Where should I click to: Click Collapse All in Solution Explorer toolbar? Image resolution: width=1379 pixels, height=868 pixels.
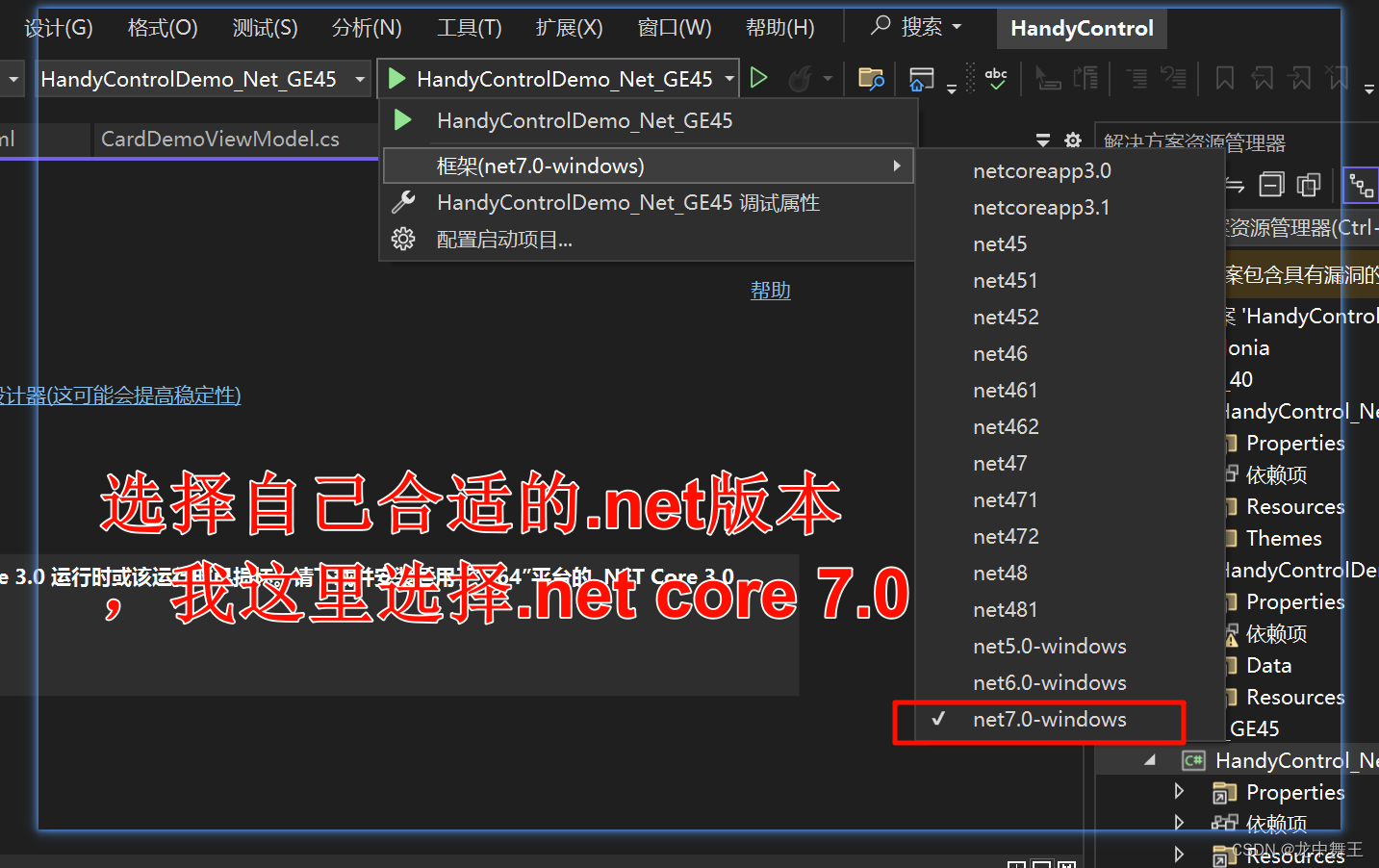point(1272,185)
